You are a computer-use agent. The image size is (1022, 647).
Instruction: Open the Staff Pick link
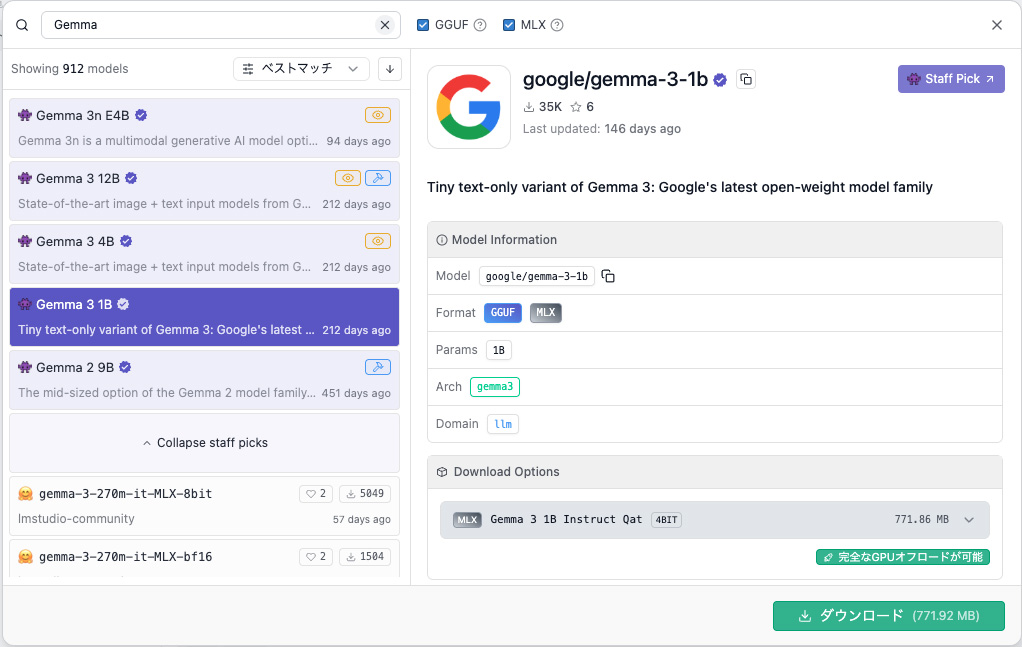(x=950, y=79)
